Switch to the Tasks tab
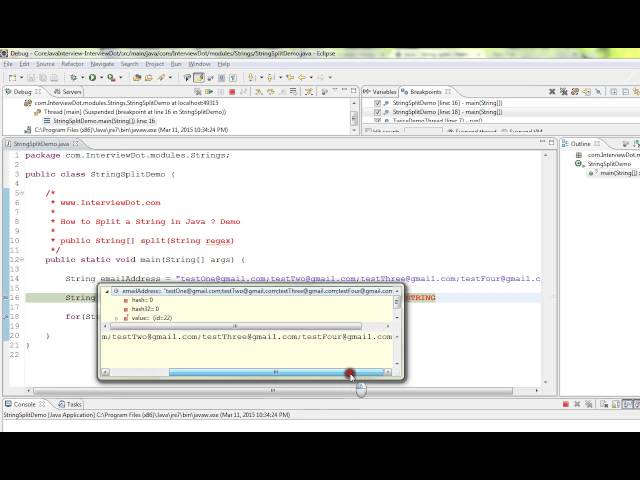The image size is (640, 480). (x=70, y=404)
